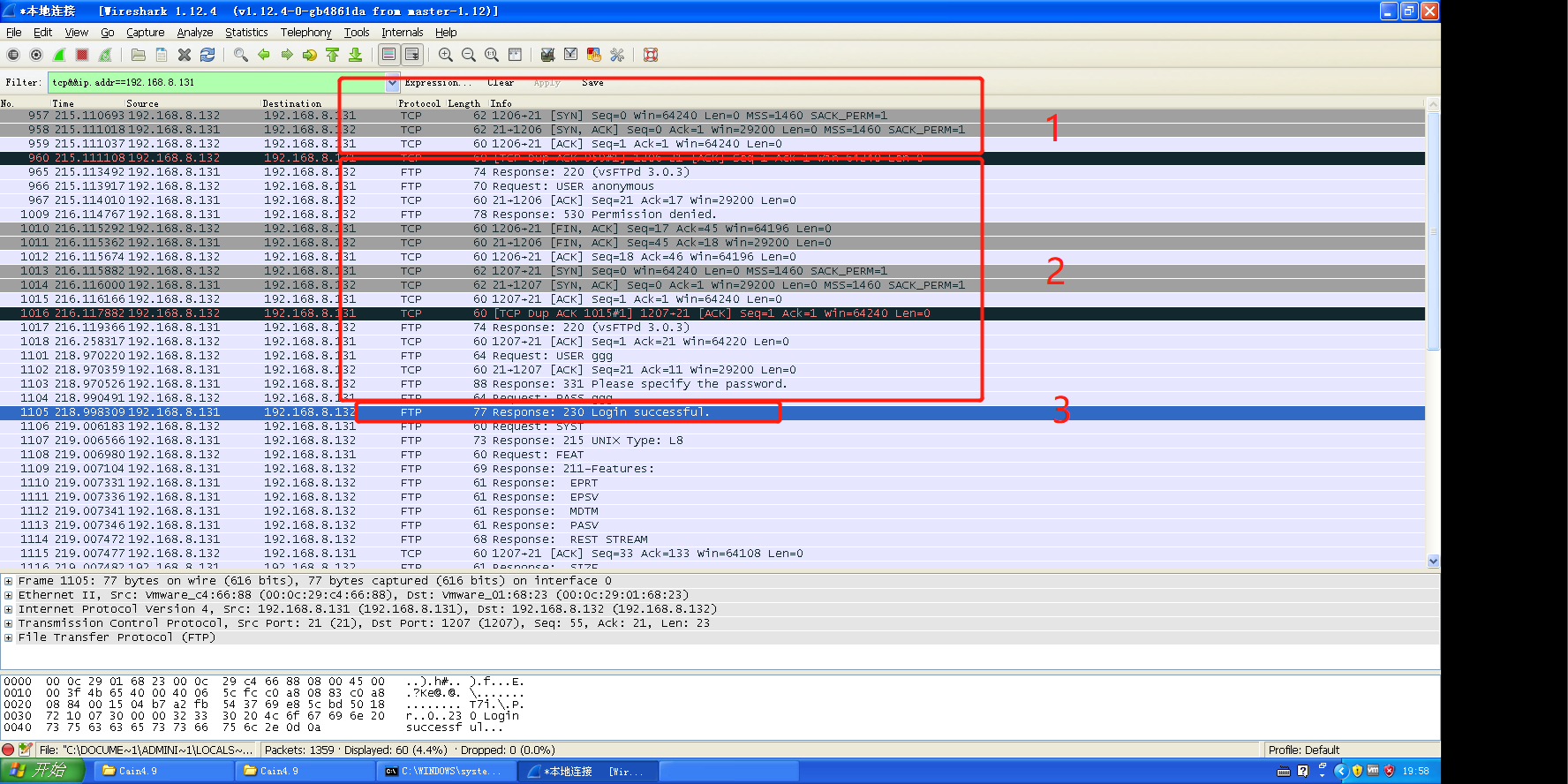Click the 19:58 system tray clock

click(1416, 771)
